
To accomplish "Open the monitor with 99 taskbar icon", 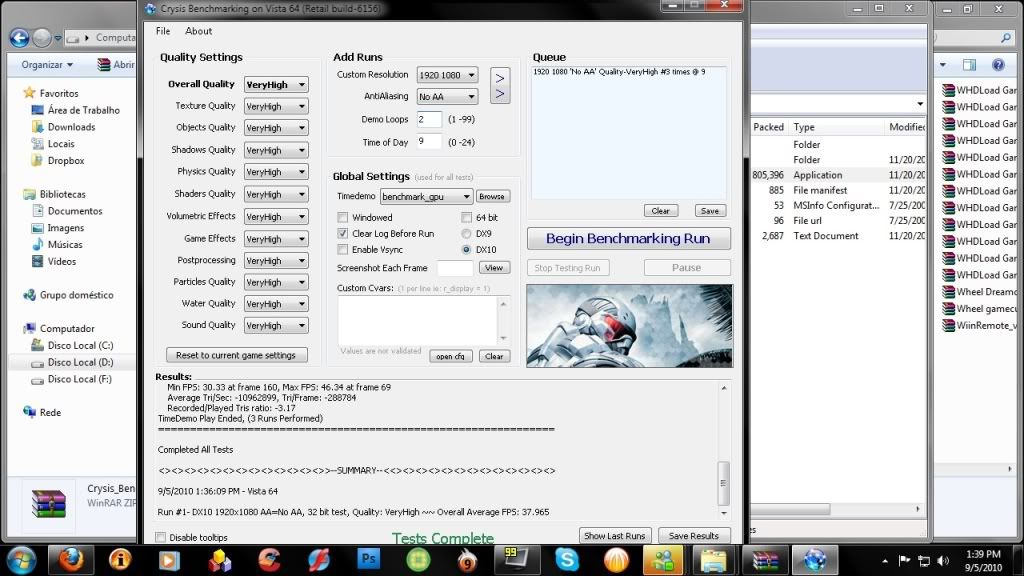I will point(516,560).
